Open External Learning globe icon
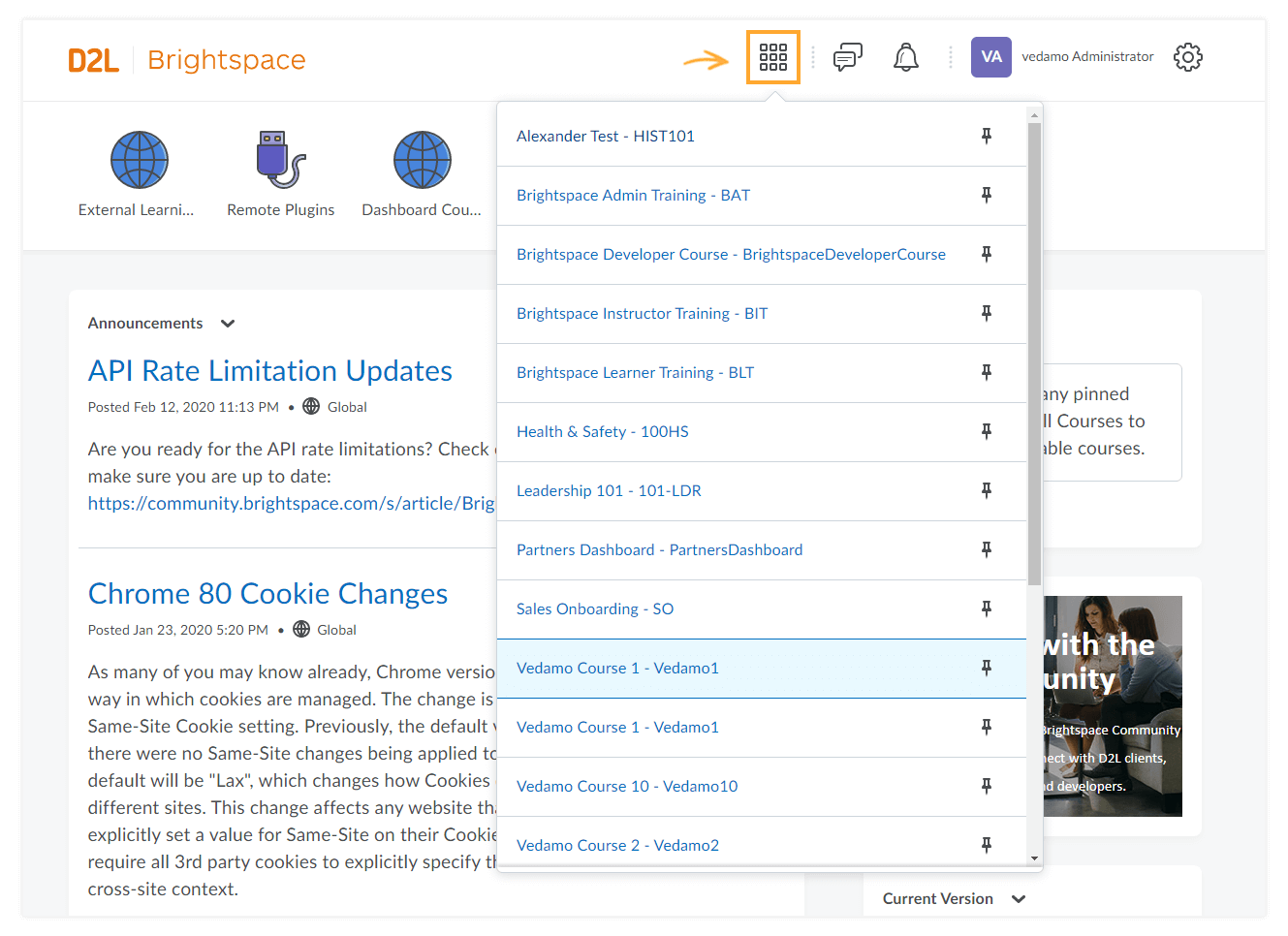 pyautogui.click(x=139, y=160)
